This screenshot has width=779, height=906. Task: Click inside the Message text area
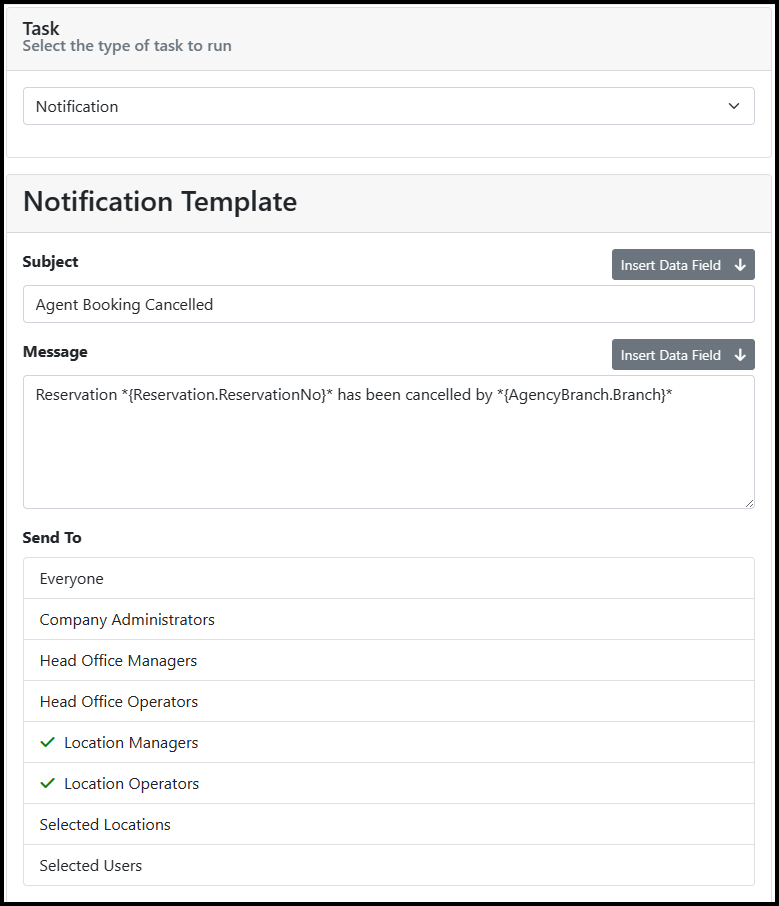click(388, 442)
